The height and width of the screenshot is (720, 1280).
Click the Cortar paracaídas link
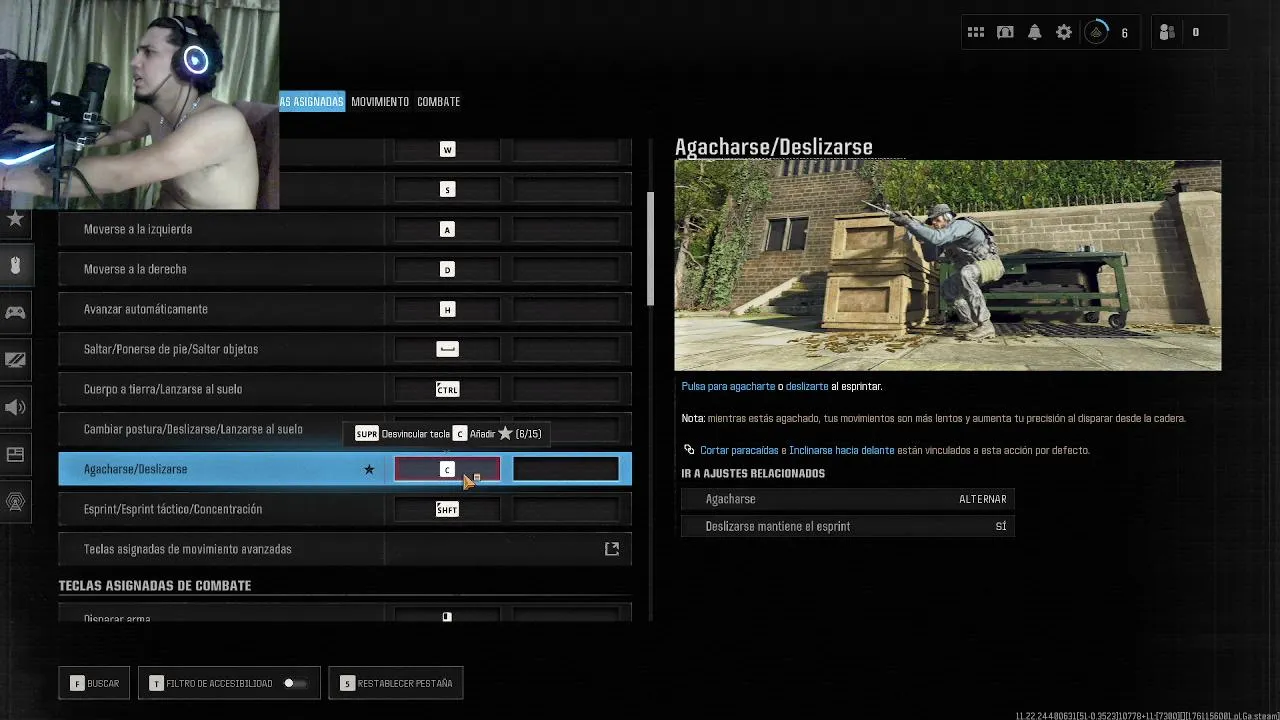[x=739, y=450]
